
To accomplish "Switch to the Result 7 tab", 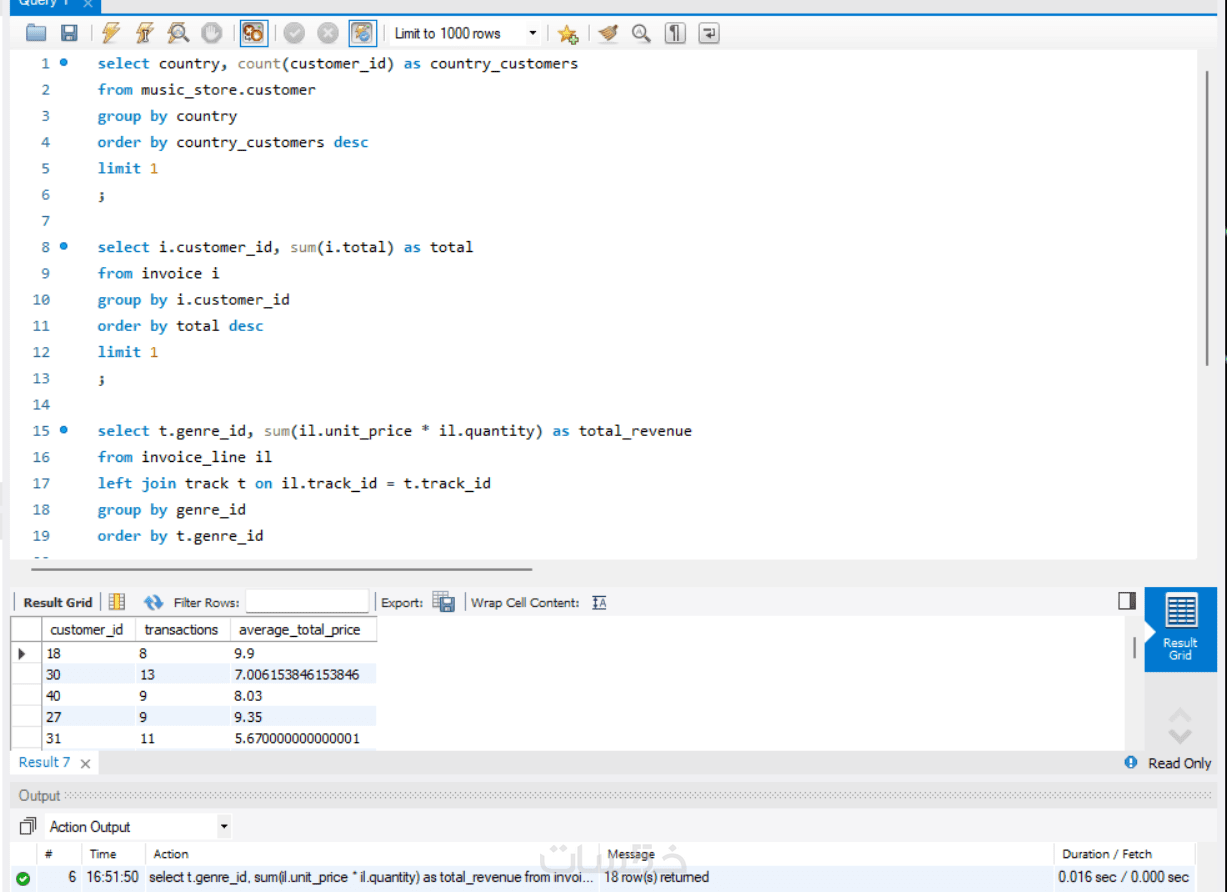I will coord(45,762).
